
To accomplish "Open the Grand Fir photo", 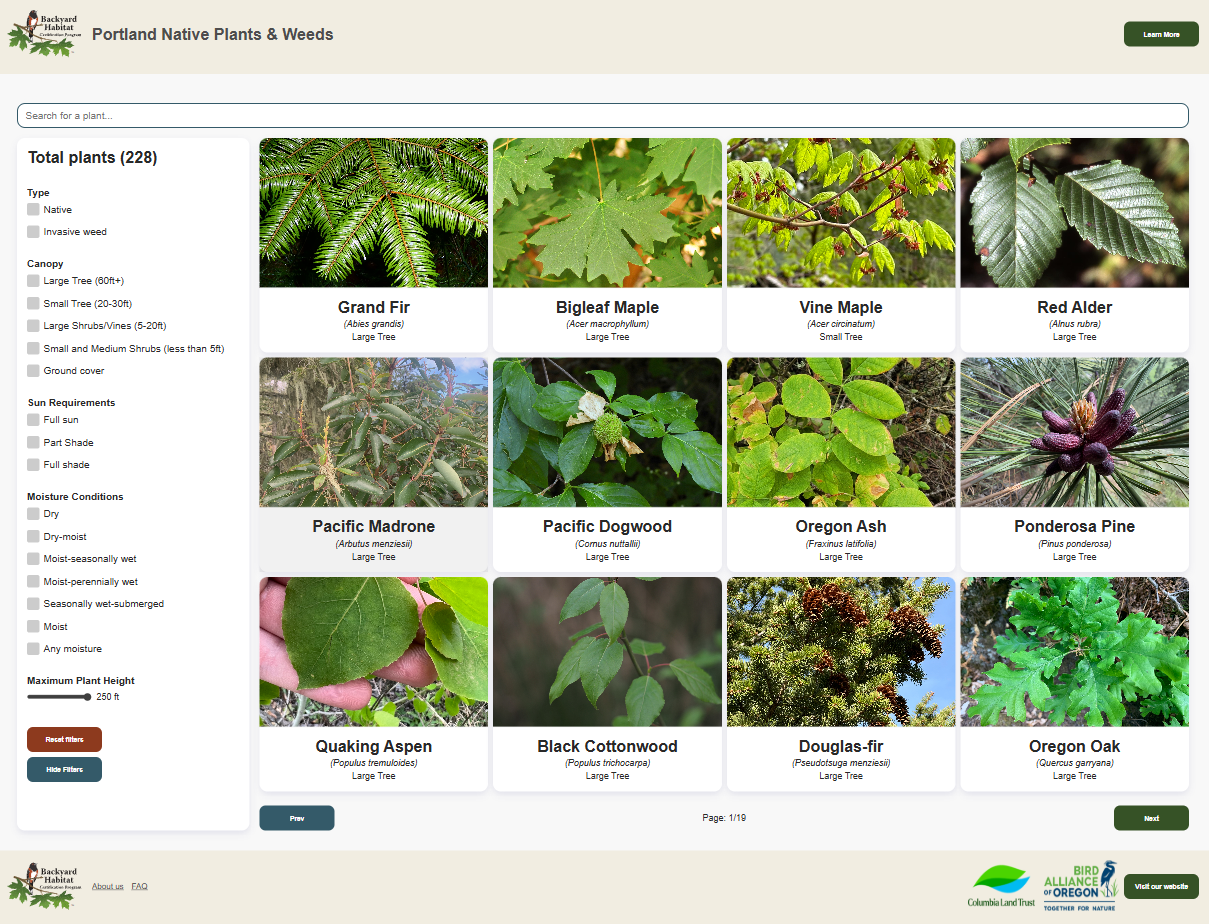I will coord(374,213).
